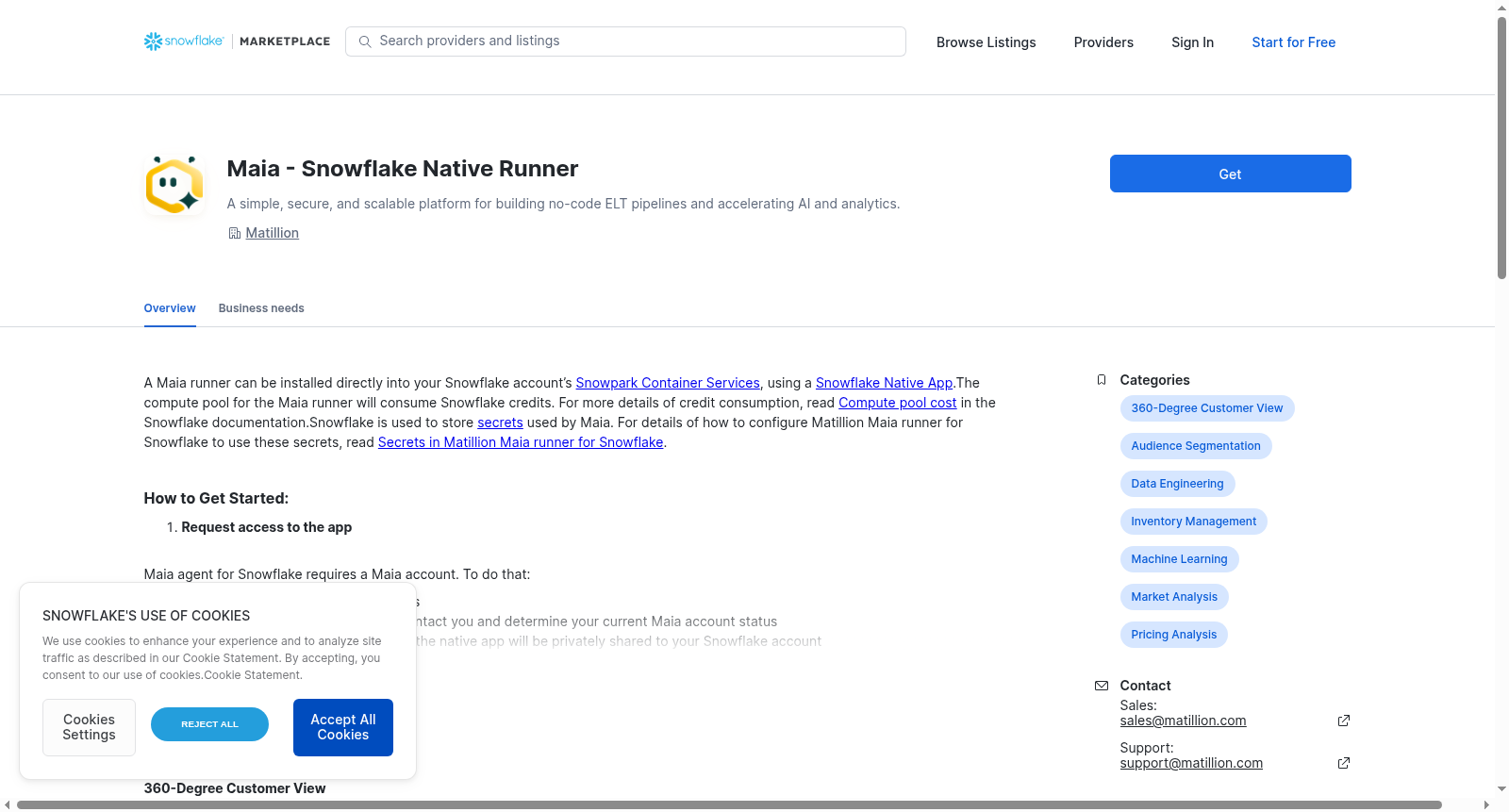
Task: Click the Snowflake logo in header
Action: (x=184, y=41)
